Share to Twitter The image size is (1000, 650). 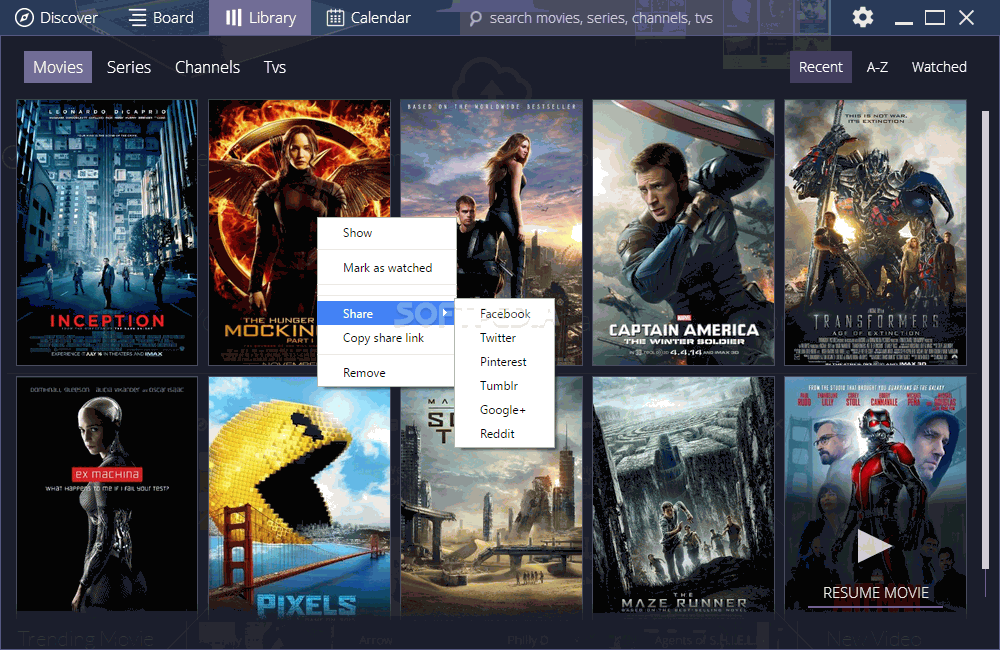504,337
